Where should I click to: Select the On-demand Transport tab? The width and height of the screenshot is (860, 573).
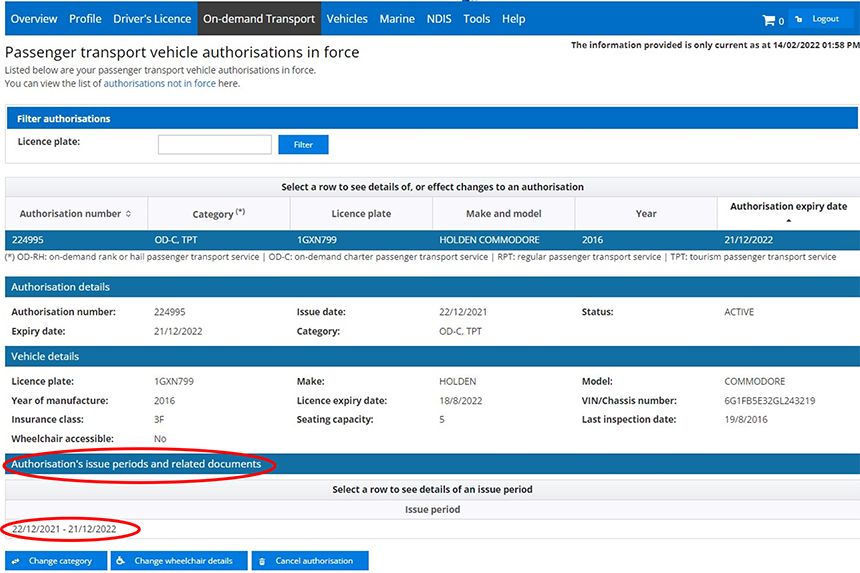point(259,19)
